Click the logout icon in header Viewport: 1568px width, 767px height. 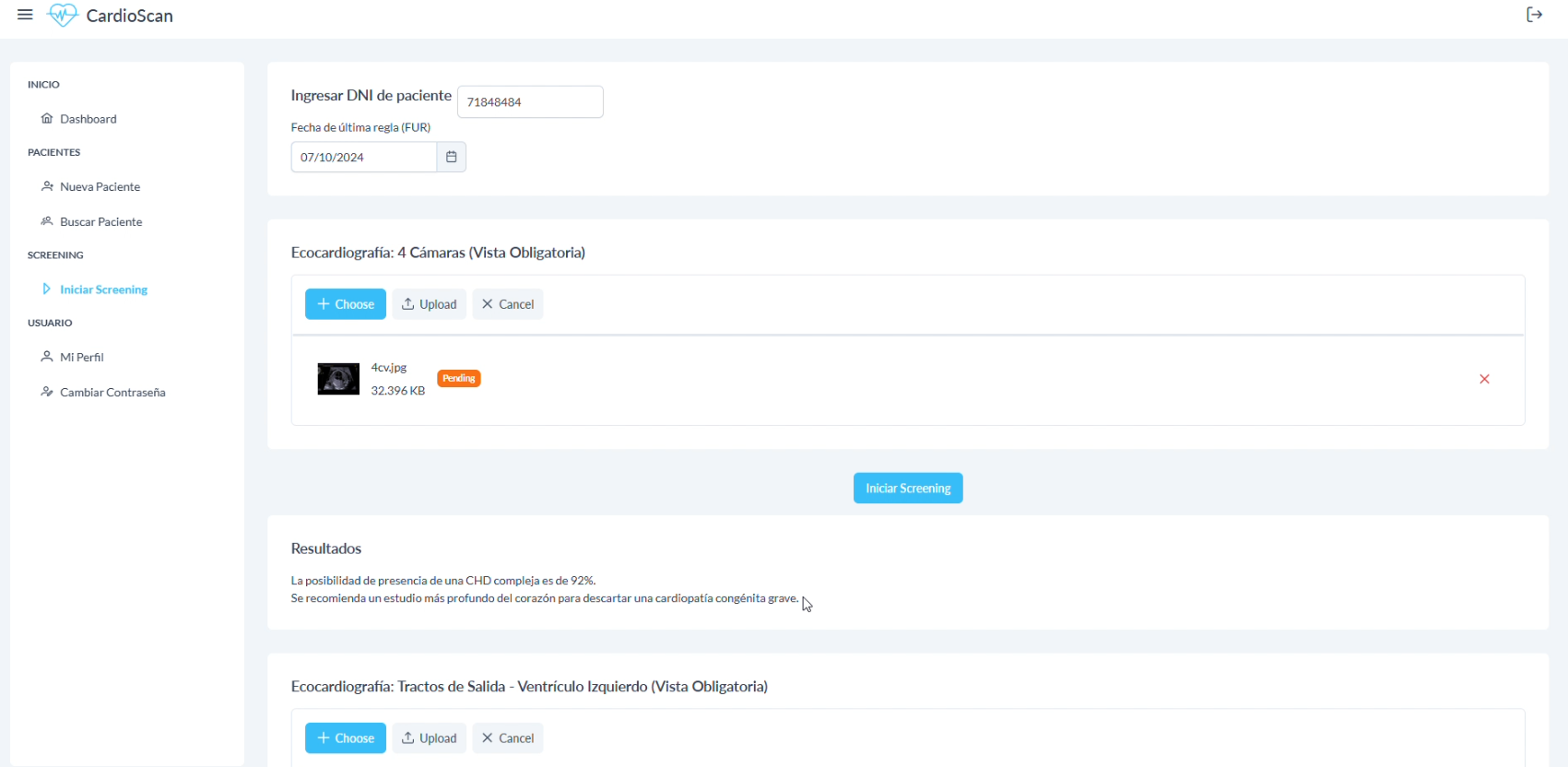1534,15
